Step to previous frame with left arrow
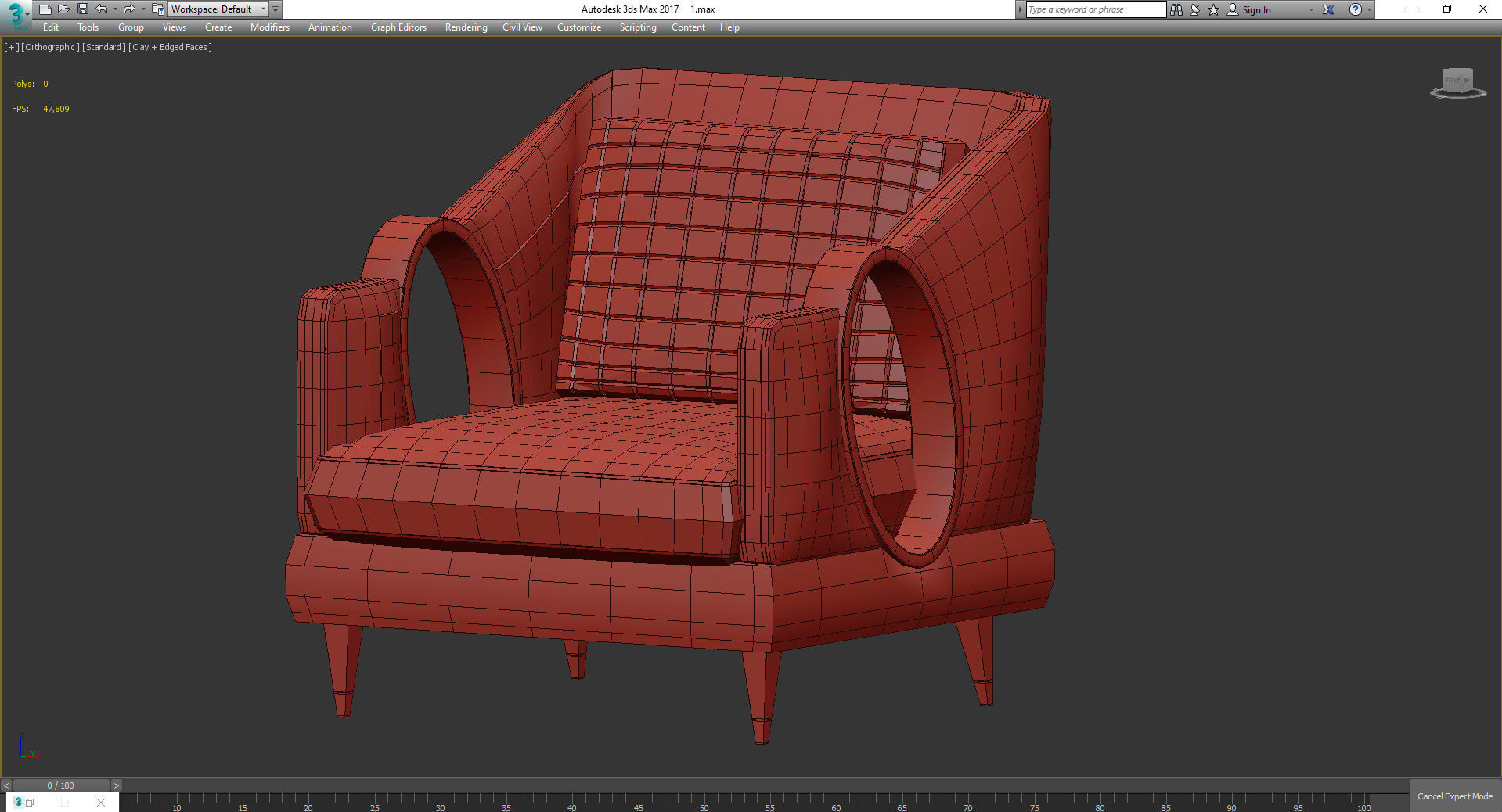 (x=6, y=785)
